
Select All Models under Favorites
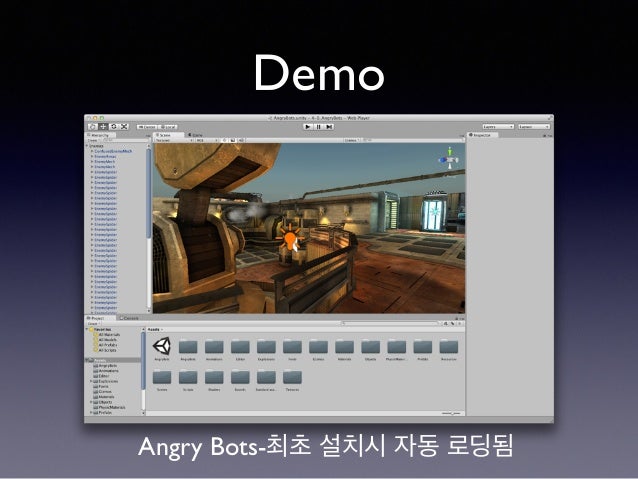pyautogui.click(x=105, y=340)
